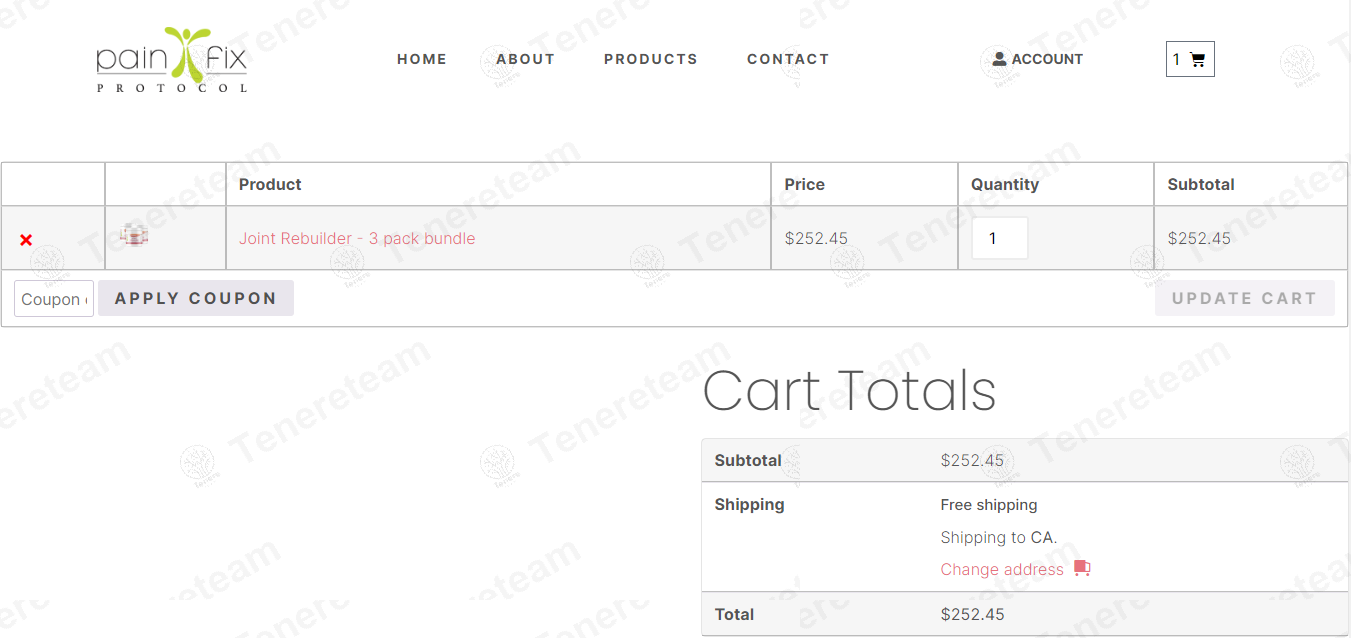Open the shopping cart icon
The width and height of the screenshot is (1351, 638).
(x=1198, y=60)
